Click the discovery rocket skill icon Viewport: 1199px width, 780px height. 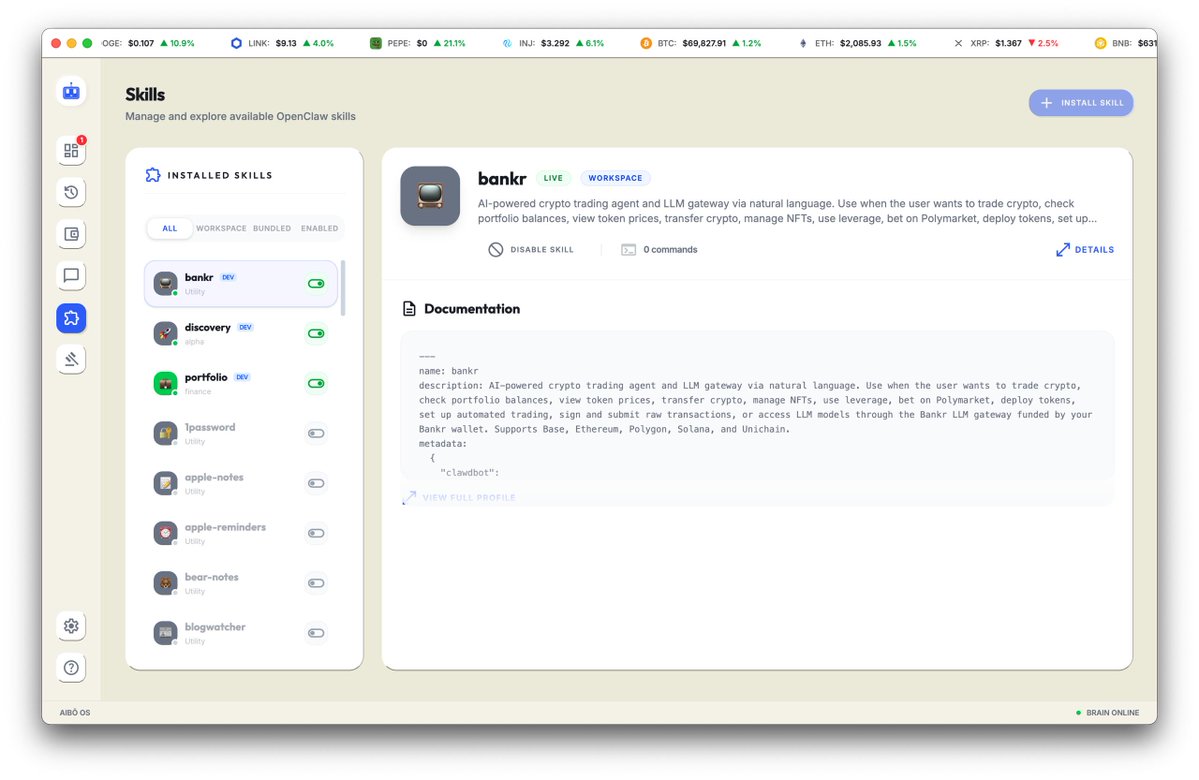(165, 333)
